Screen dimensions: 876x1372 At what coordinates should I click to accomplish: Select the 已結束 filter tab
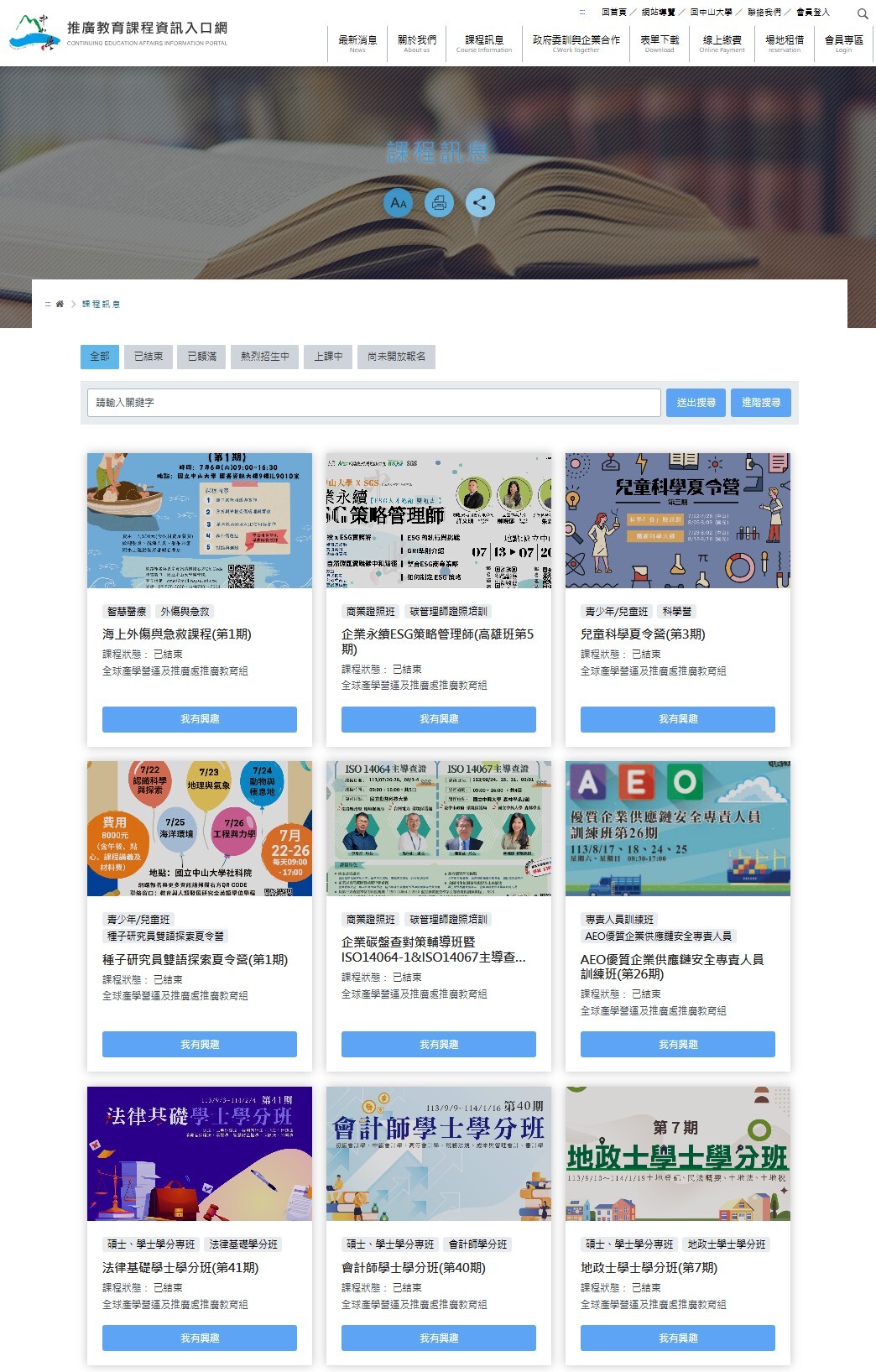click(149, 357)
